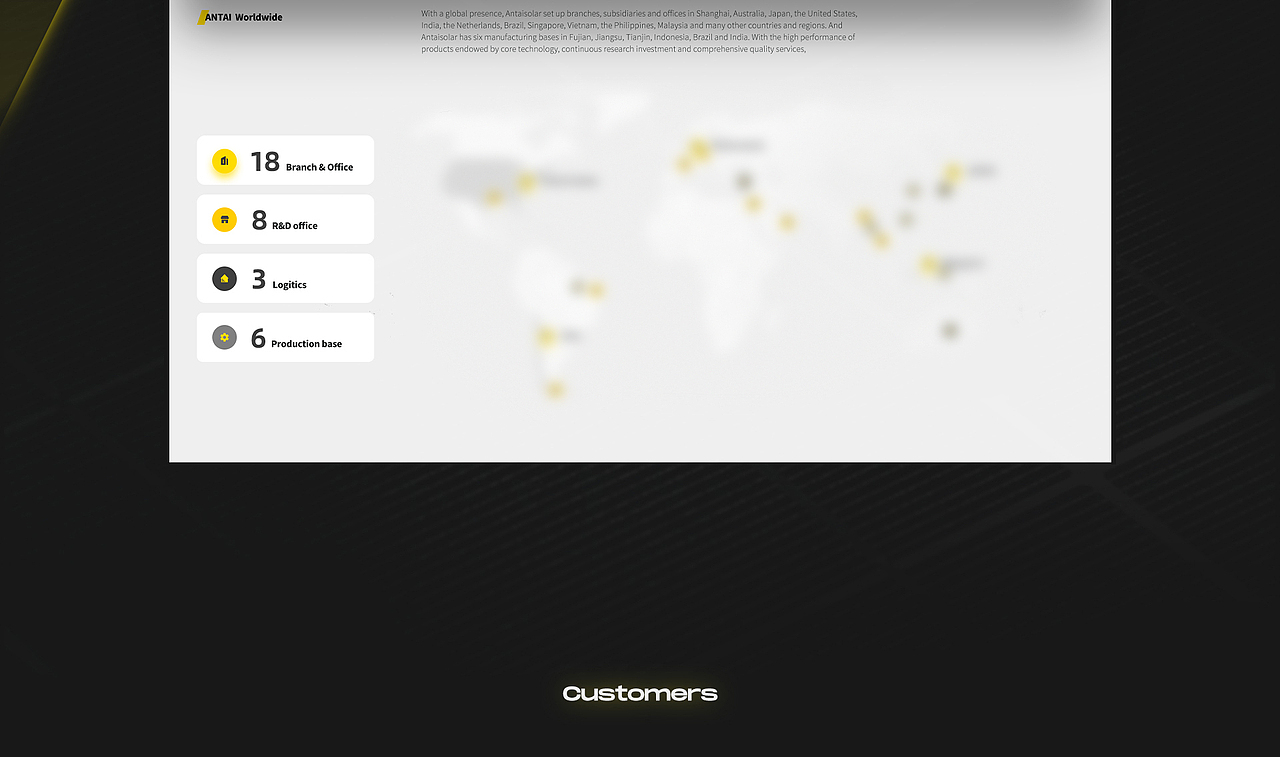The height and width of the screenshot is (757, 1280).
Task: Click the ANTAI Worldwide heading
Action: tap(241, 17)
